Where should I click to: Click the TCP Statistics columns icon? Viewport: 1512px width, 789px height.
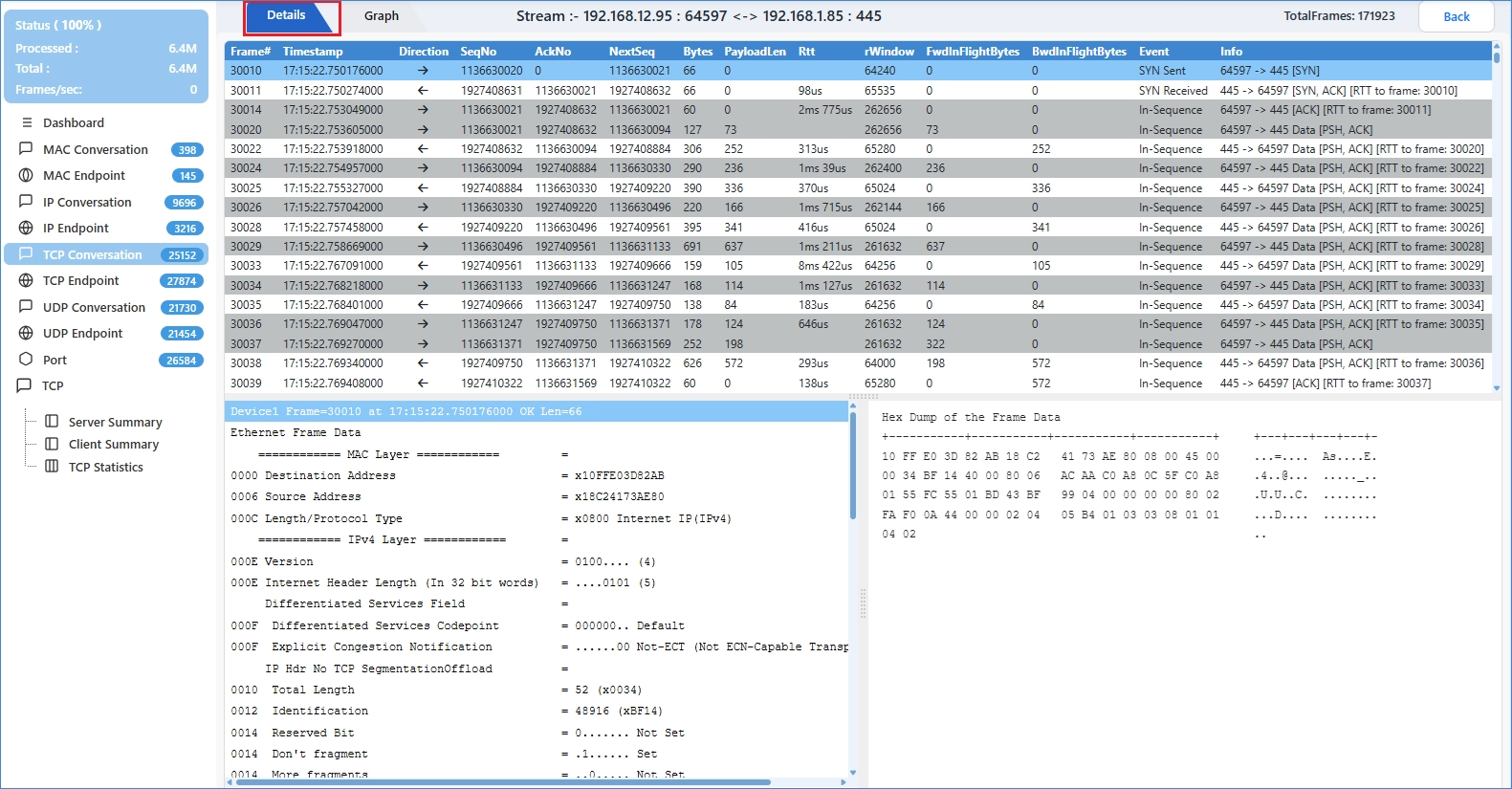point(52,467)
